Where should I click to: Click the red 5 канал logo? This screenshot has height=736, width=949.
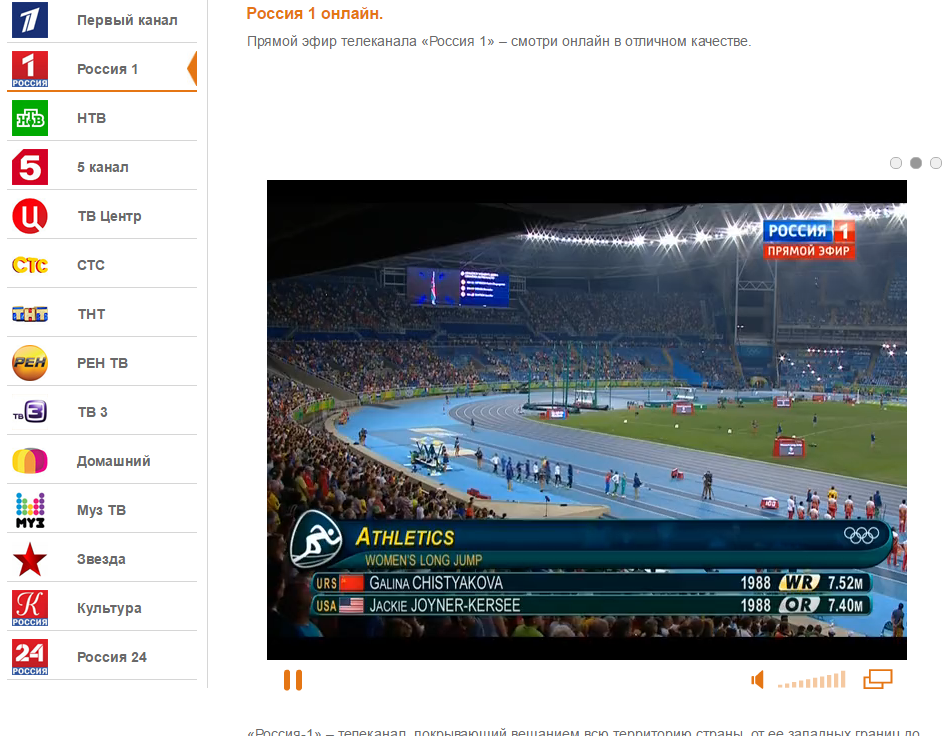pyautogui.click(x=30, y=167)
